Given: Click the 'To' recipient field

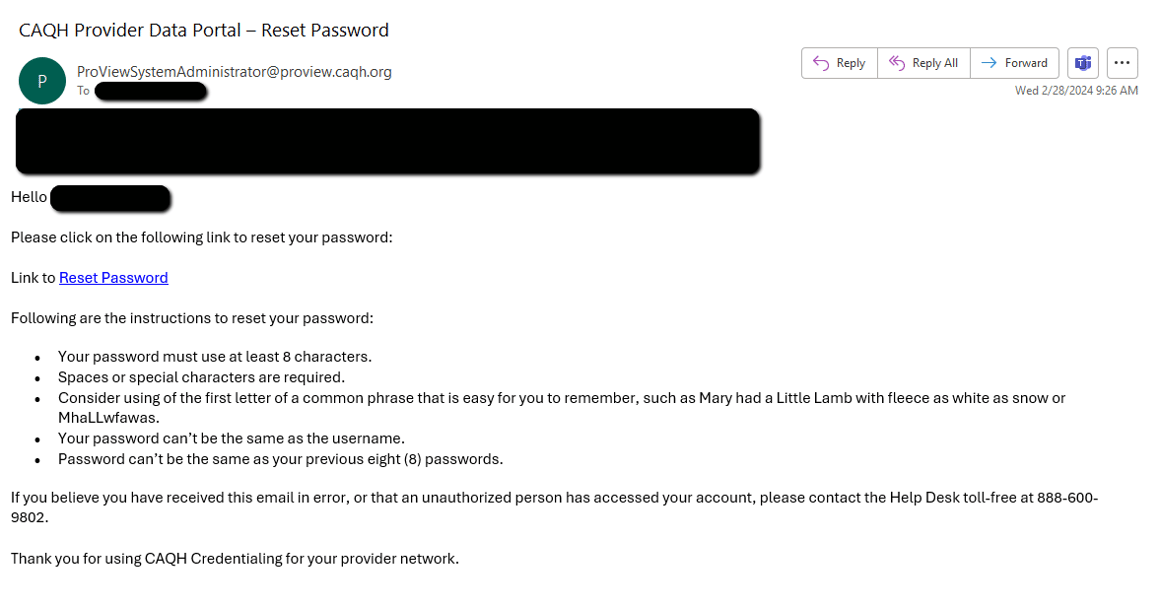Looking at the screenshot, I should (84, 90).
